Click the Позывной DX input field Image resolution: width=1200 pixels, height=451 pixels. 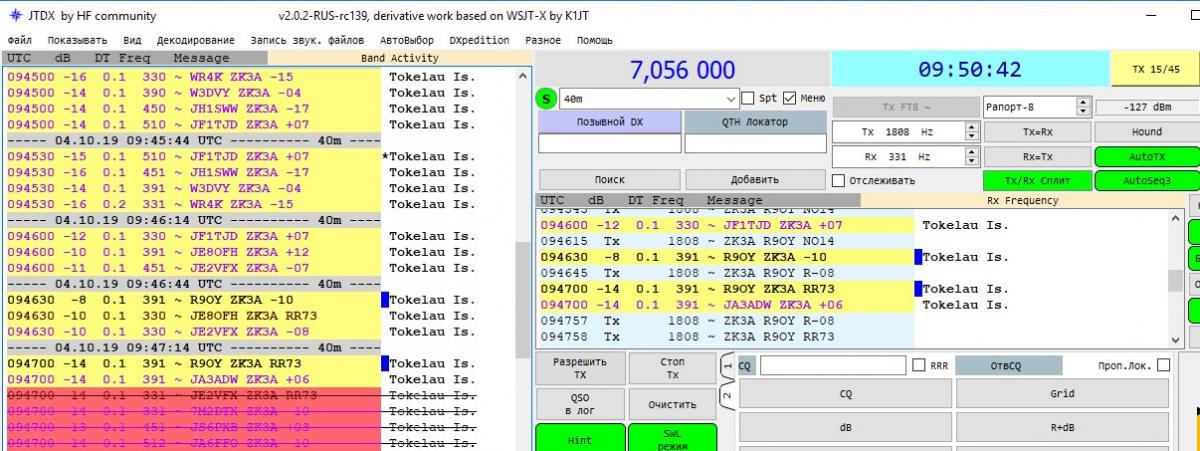click(608, 144)
